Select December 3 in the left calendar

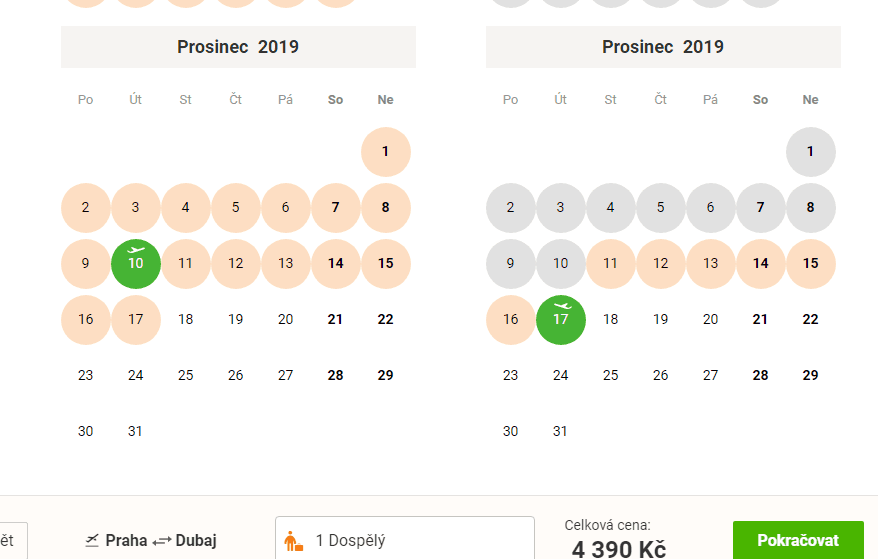click(136, 208)
